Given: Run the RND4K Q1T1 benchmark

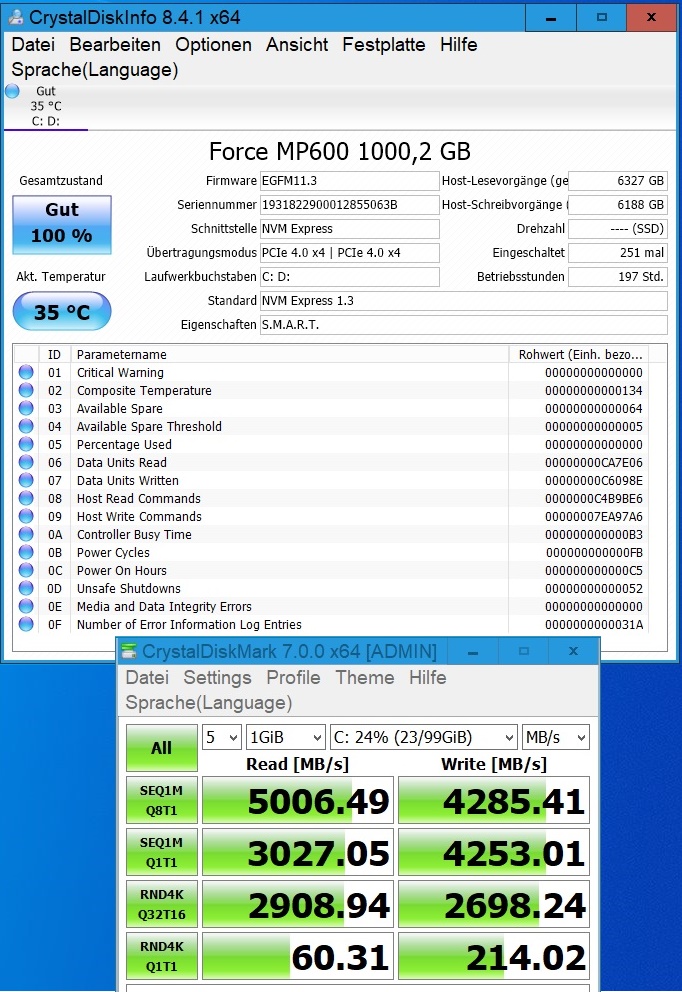Looking at the screenshot, I should pyautogui.click(x=161, y=956).
